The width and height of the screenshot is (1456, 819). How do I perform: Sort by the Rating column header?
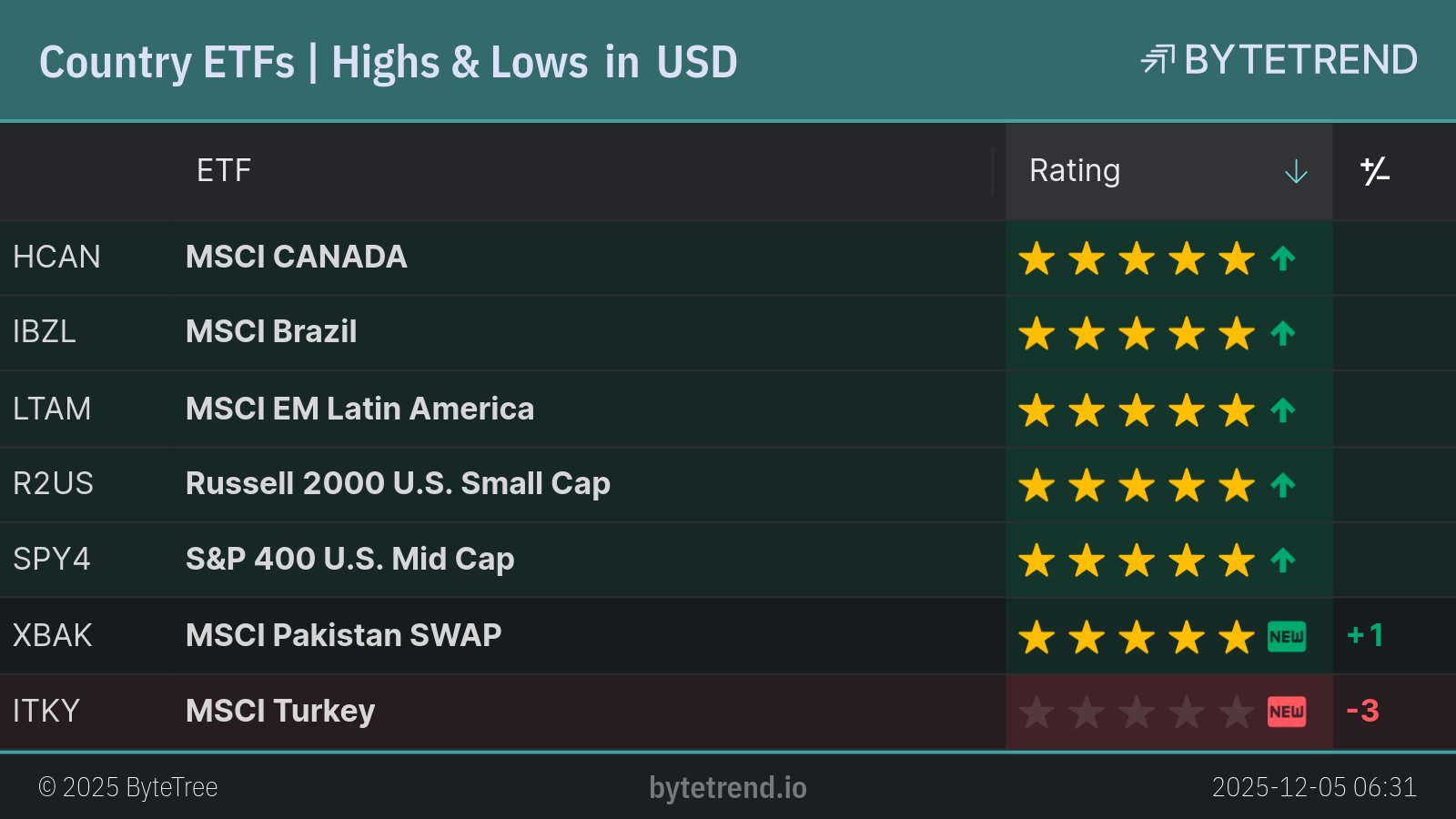click(x=1075, y=171)
